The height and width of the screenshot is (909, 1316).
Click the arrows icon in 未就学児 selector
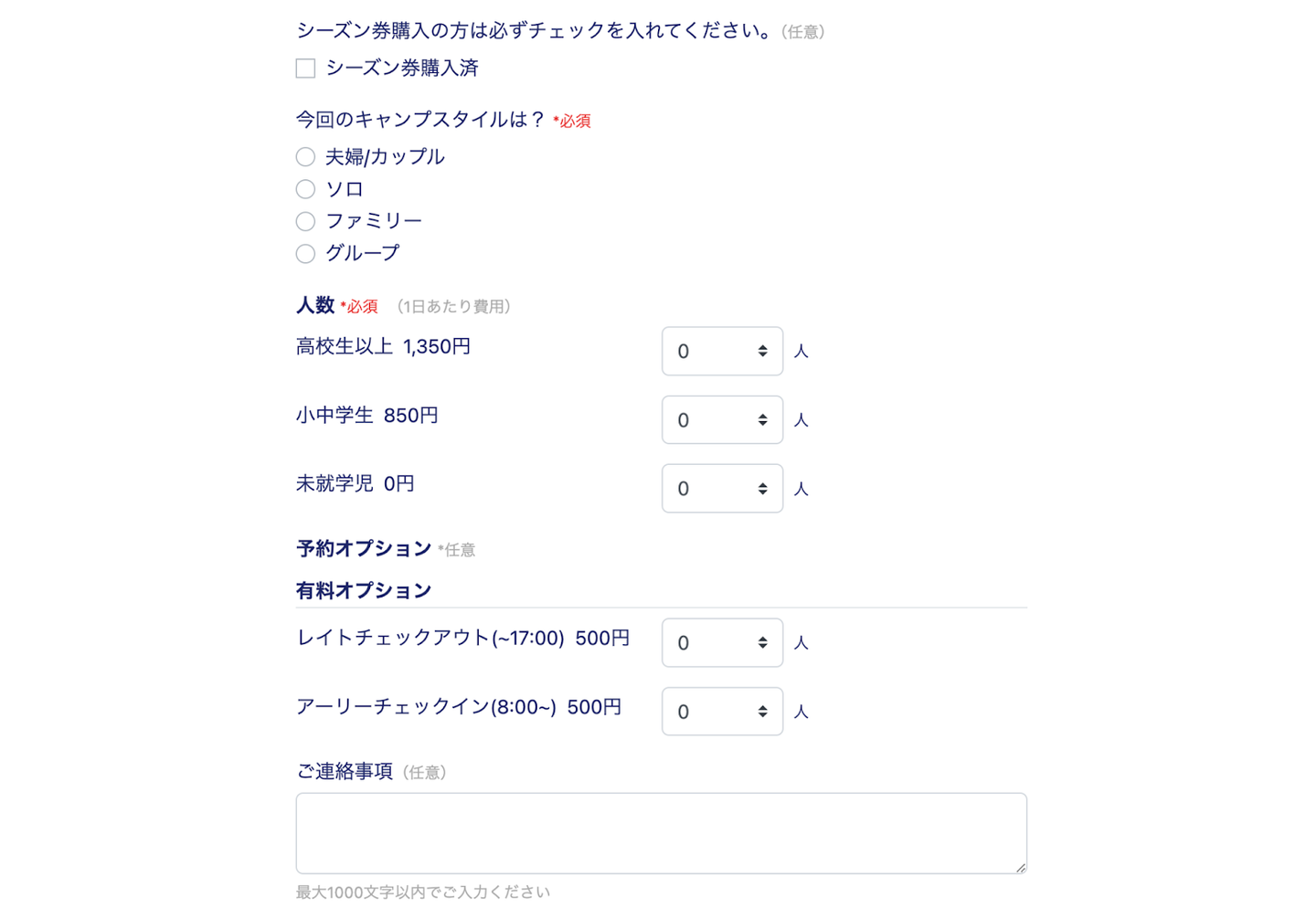(762, 489)
